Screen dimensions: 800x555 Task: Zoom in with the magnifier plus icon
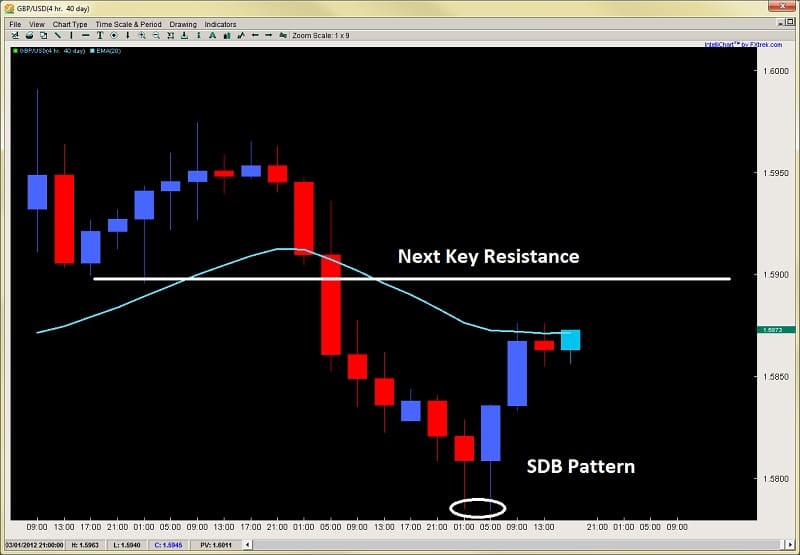pyautogui.click(x=142, y=36)
